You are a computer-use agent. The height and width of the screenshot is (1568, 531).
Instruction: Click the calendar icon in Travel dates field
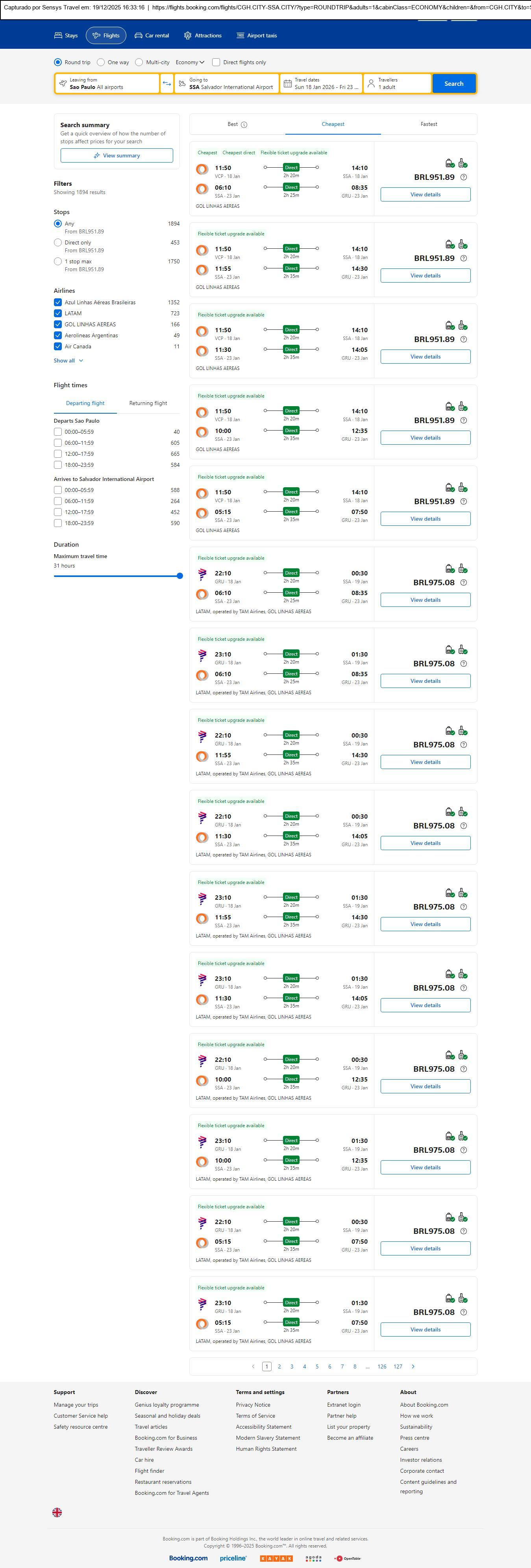click(x=287, y=83)
